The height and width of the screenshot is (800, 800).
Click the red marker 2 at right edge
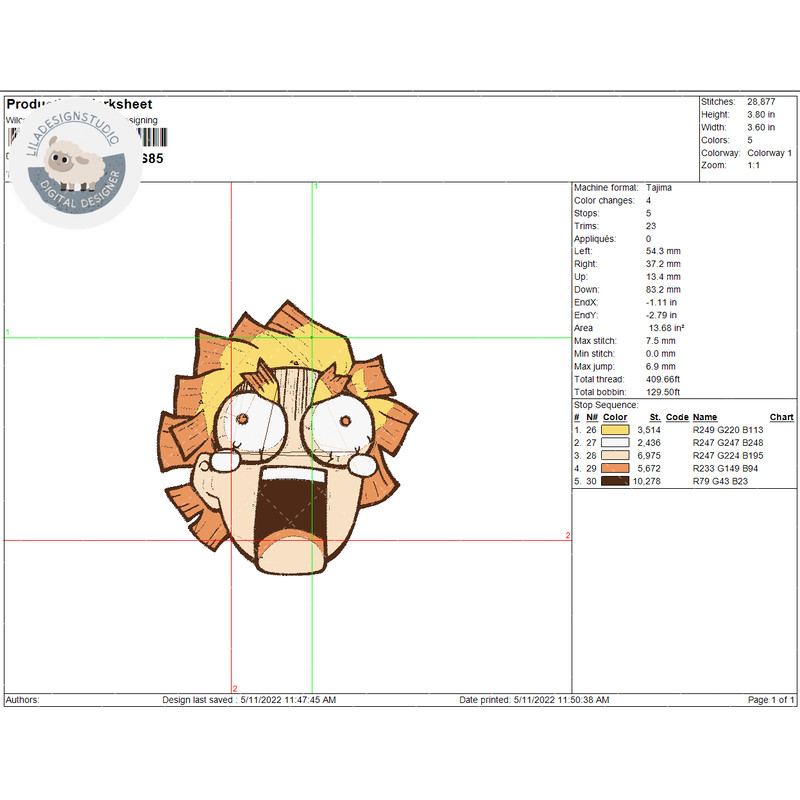[567, 536]
